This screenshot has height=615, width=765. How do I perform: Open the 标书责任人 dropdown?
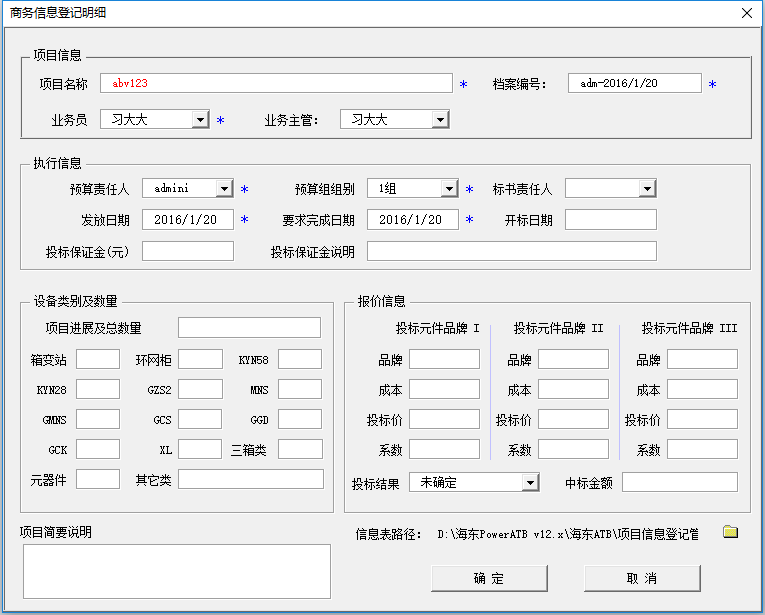click(x=647, y=188)
